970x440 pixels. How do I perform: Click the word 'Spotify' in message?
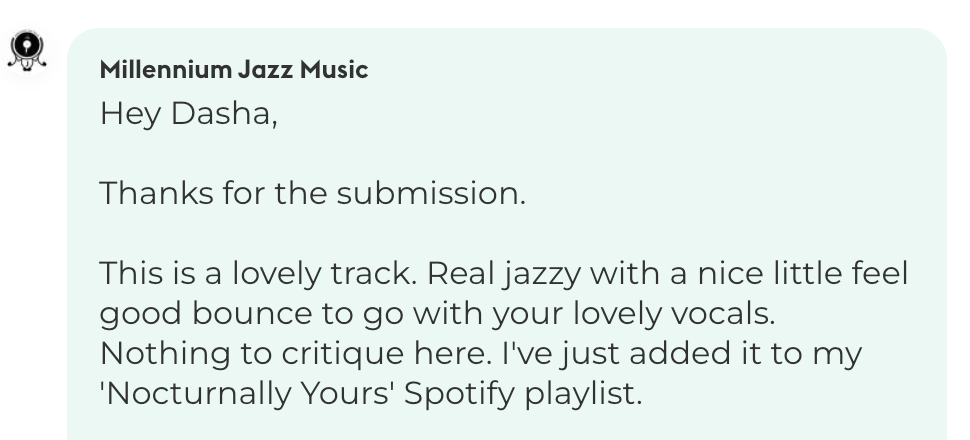tap(459, 394)
